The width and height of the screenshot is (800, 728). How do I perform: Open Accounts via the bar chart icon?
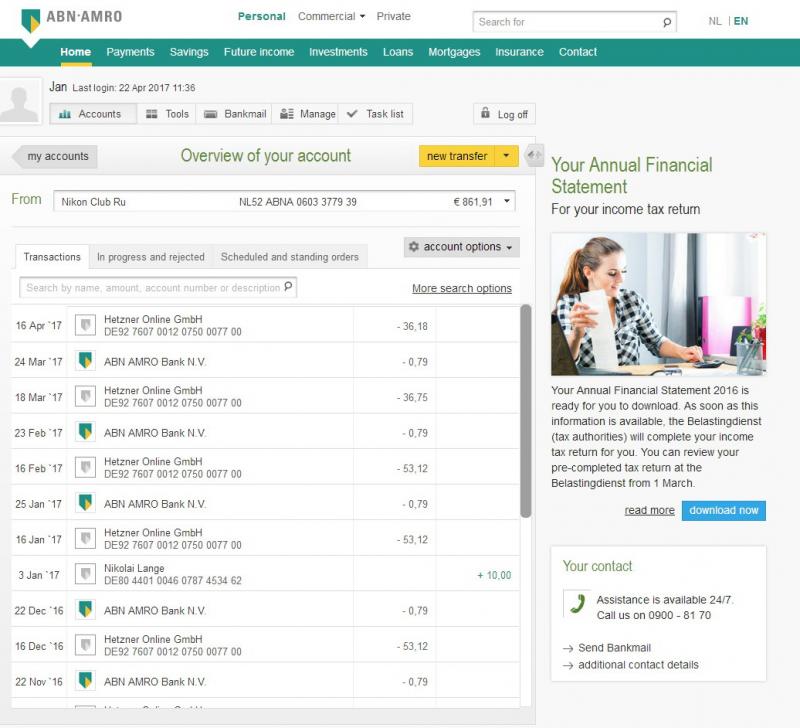tap(65, 114)
